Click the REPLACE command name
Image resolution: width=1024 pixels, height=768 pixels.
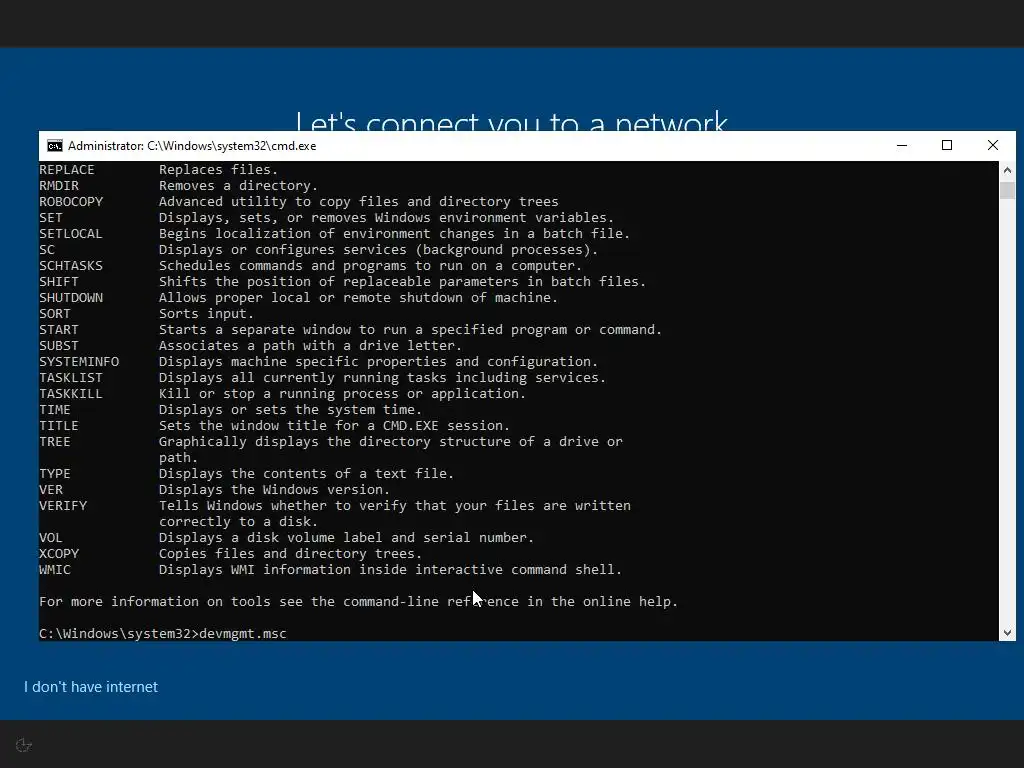coord(67,170)
